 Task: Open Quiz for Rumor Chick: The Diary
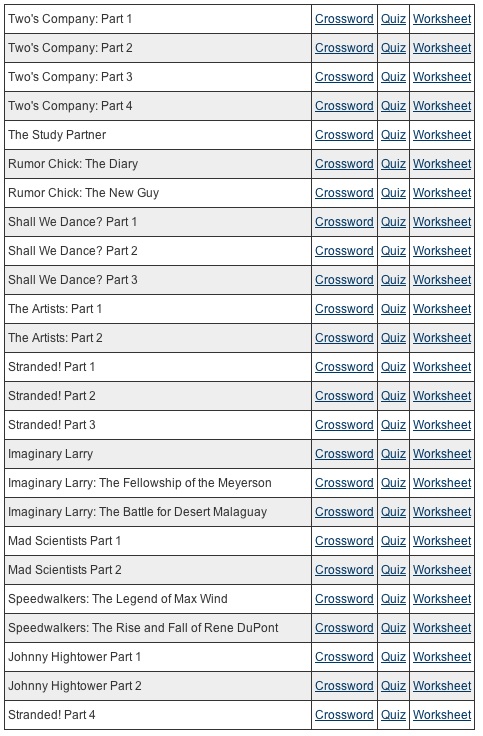(x=393, y=164)
